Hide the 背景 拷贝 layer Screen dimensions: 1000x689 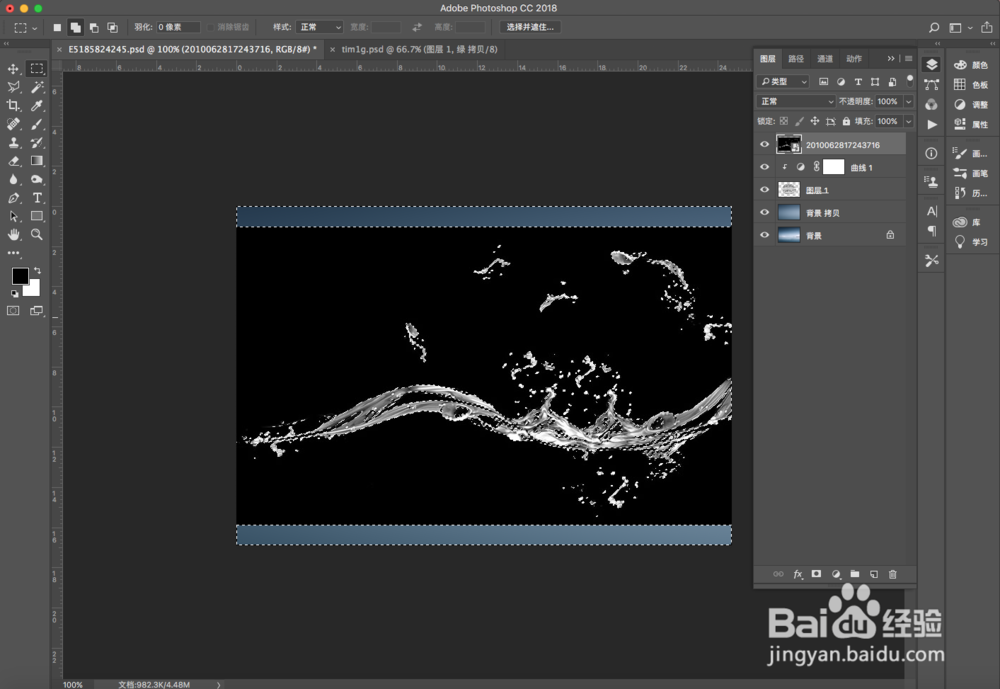[x=764, y=212]
